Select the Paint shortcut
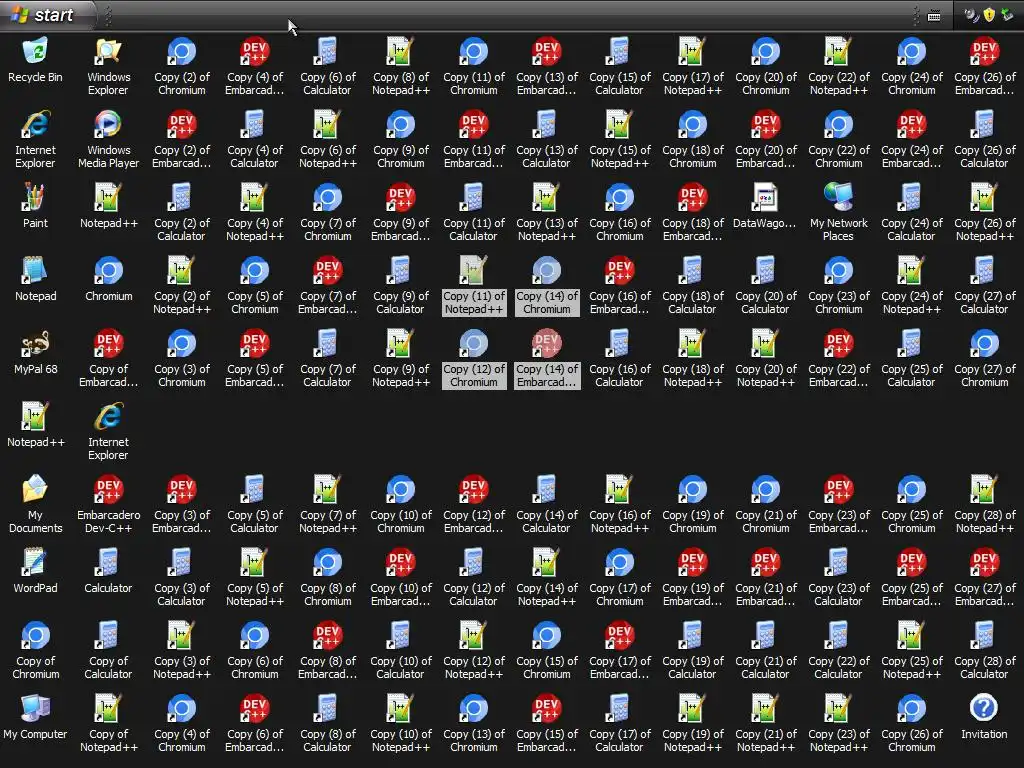The width and height of the screenshot is (1024, 768). point(35,206)
